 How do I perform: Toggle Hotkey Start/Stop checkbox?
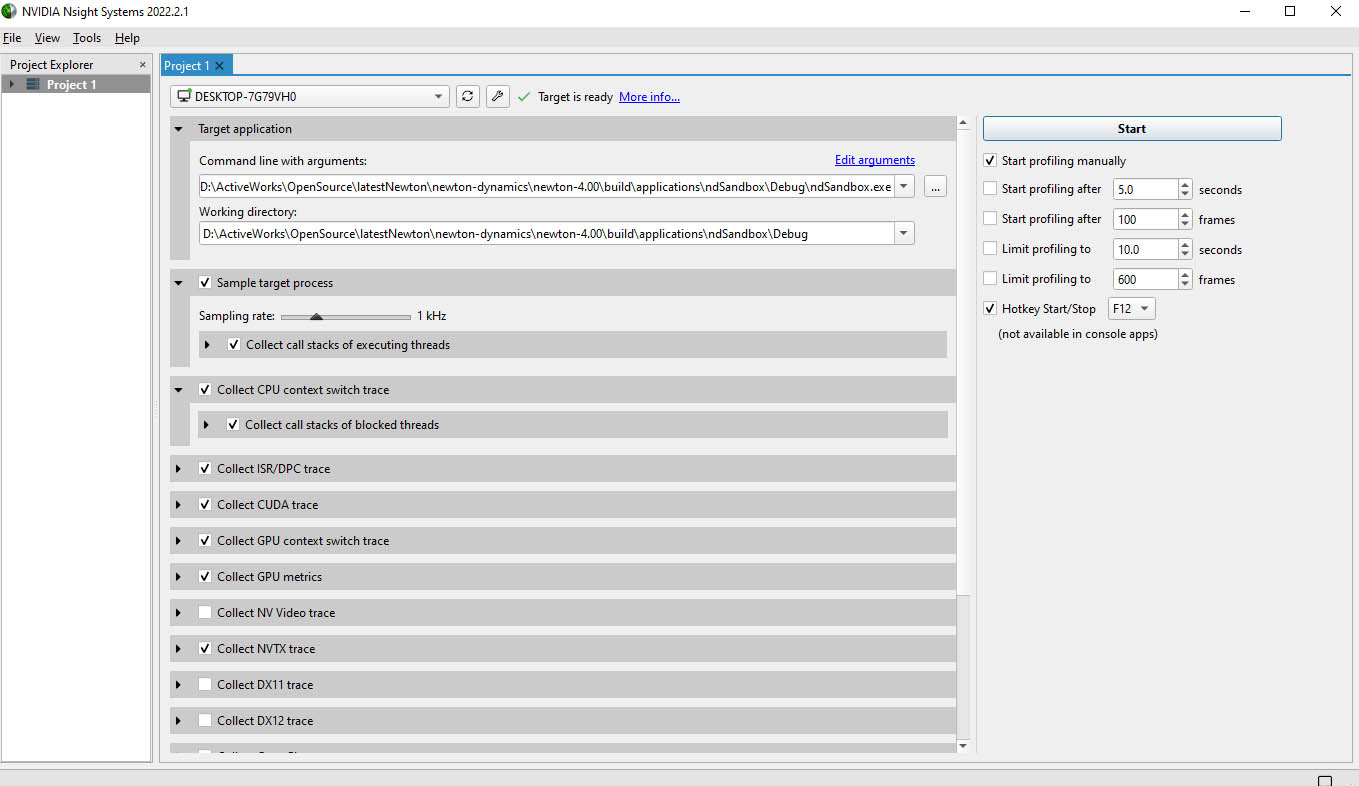(x=990, y=309)
